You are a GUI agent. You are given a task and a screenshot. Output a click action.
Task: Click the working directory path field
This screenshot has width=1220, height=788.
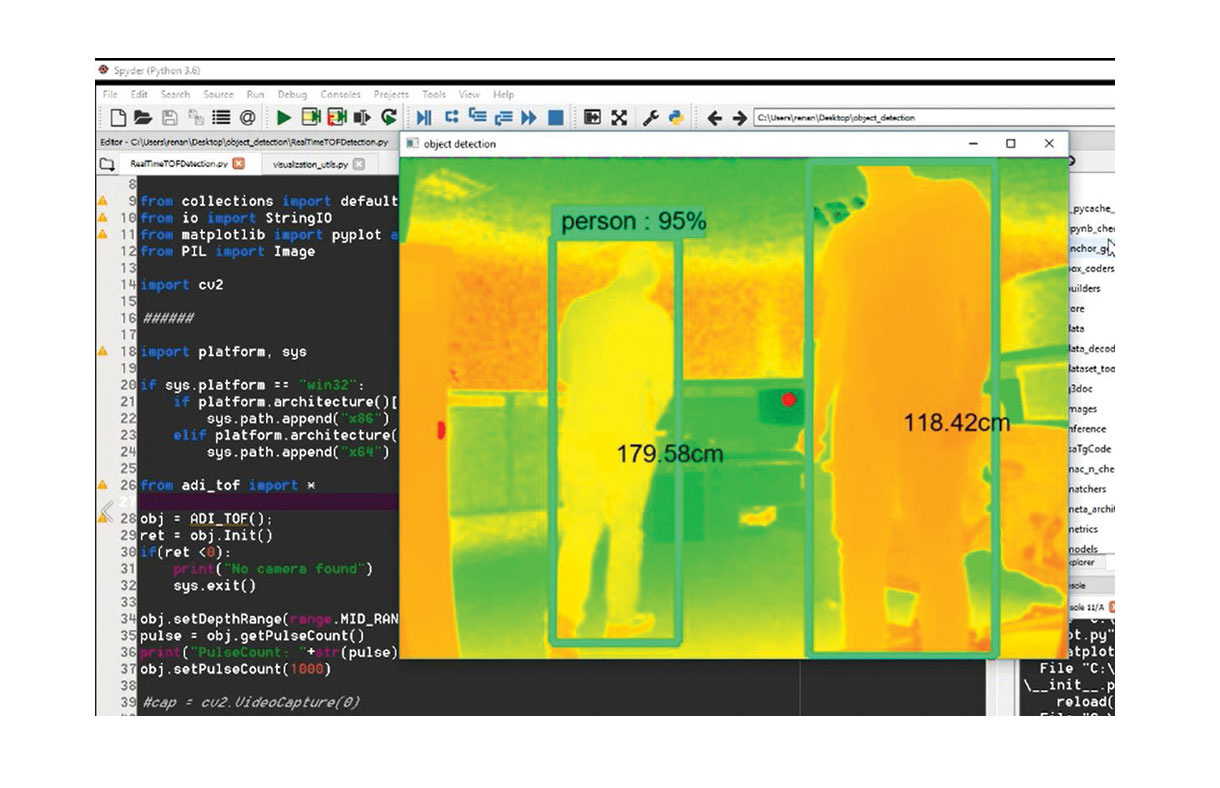[x=934, y=118]
